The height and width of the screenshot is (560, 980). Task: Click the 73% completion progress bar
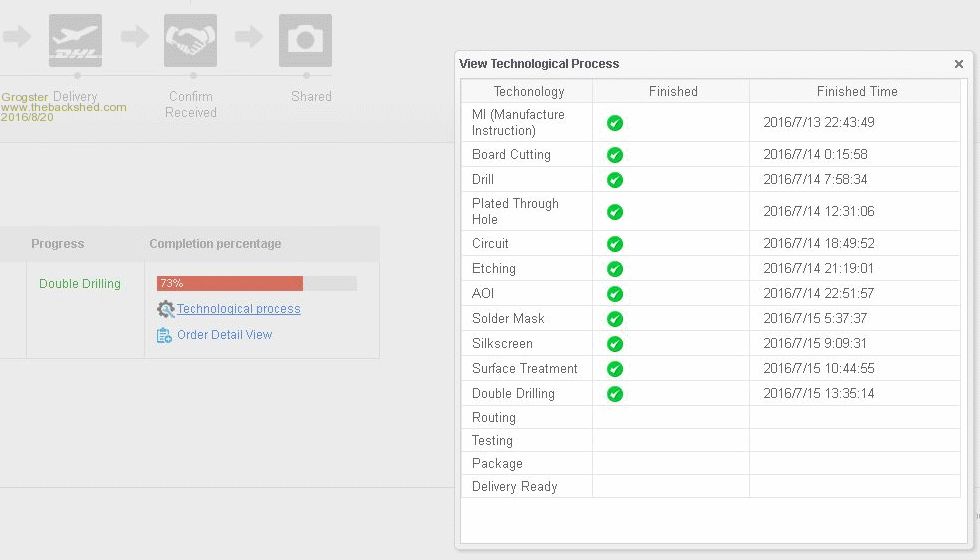[256, 284]
